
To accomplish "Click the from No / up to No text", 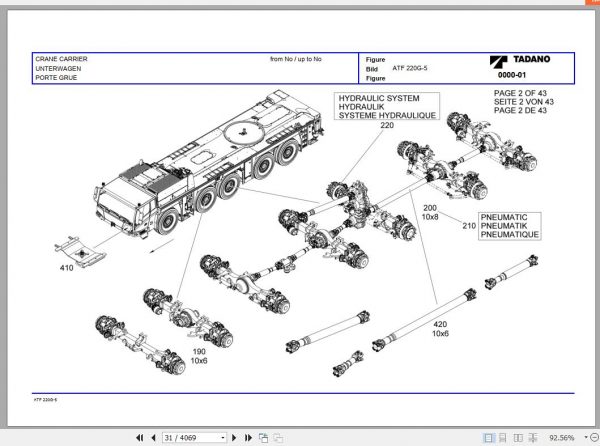I will point(296,59).
